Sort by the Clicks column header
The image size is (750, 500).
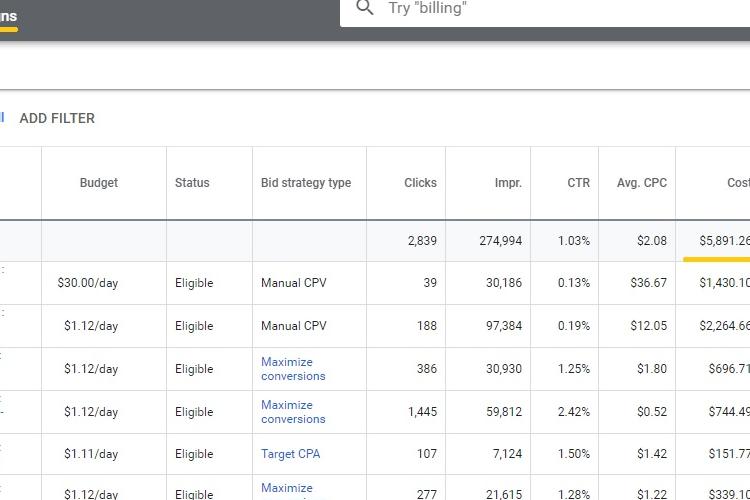pos(420,183)
